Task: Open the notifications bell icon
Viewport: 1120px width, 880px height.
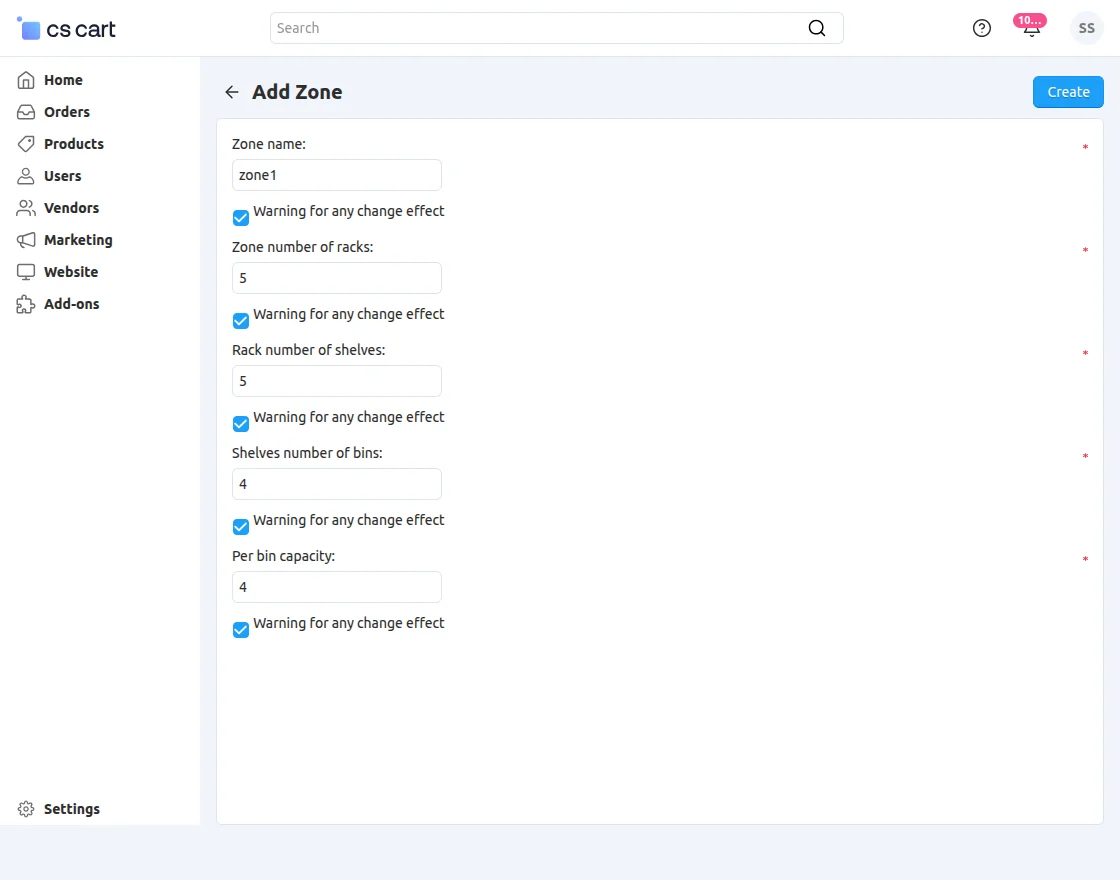Action: [1031, 28]
